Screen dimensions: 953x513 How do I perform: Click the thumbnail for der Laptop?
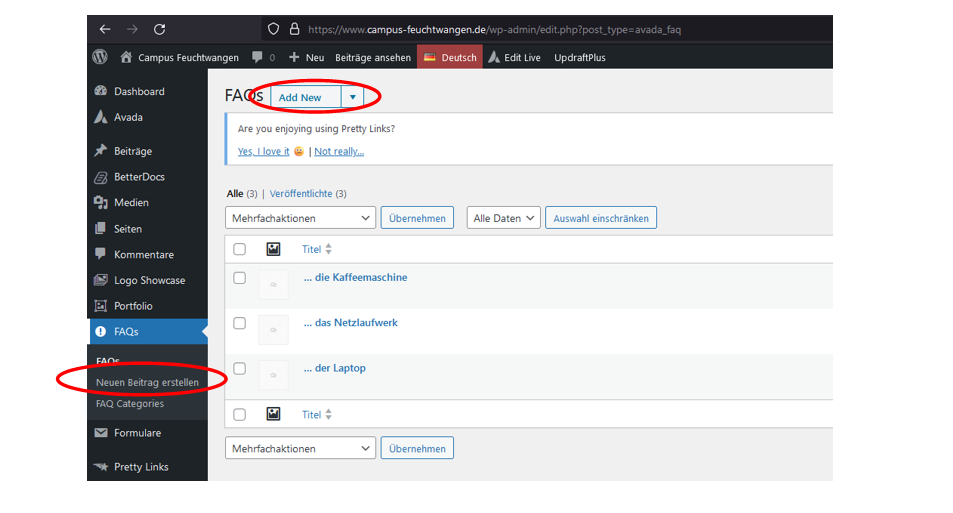pos(274,375)
